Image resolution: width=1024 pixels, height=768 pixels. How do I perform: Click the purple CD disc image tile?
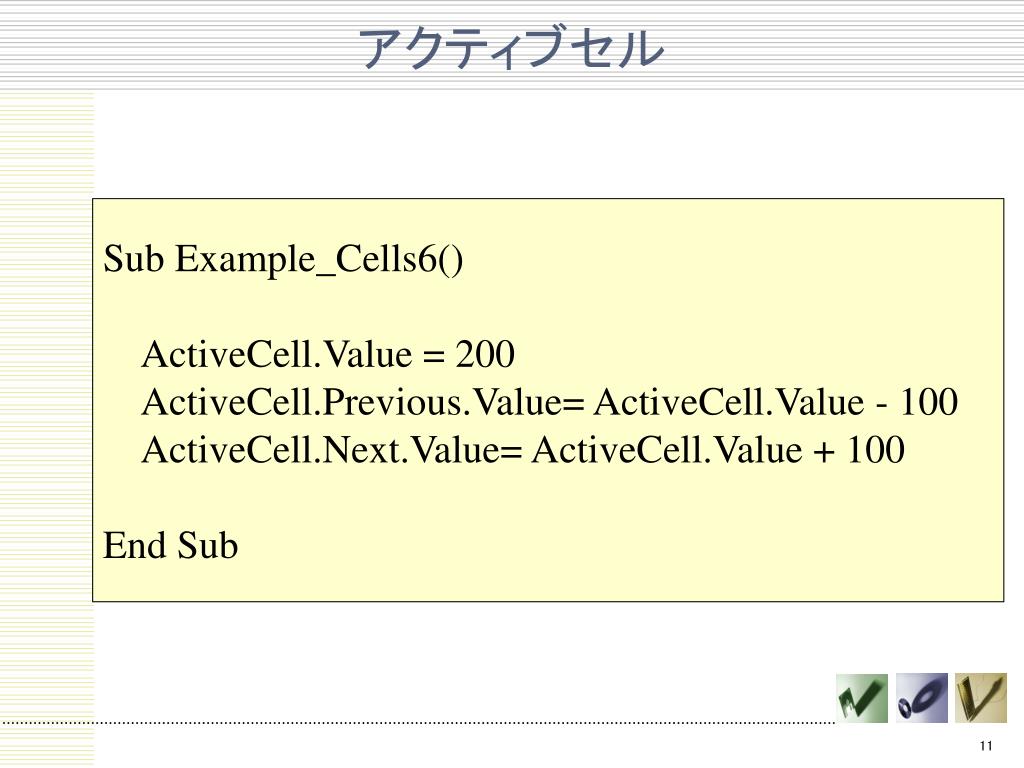click(x=921, y=698)
